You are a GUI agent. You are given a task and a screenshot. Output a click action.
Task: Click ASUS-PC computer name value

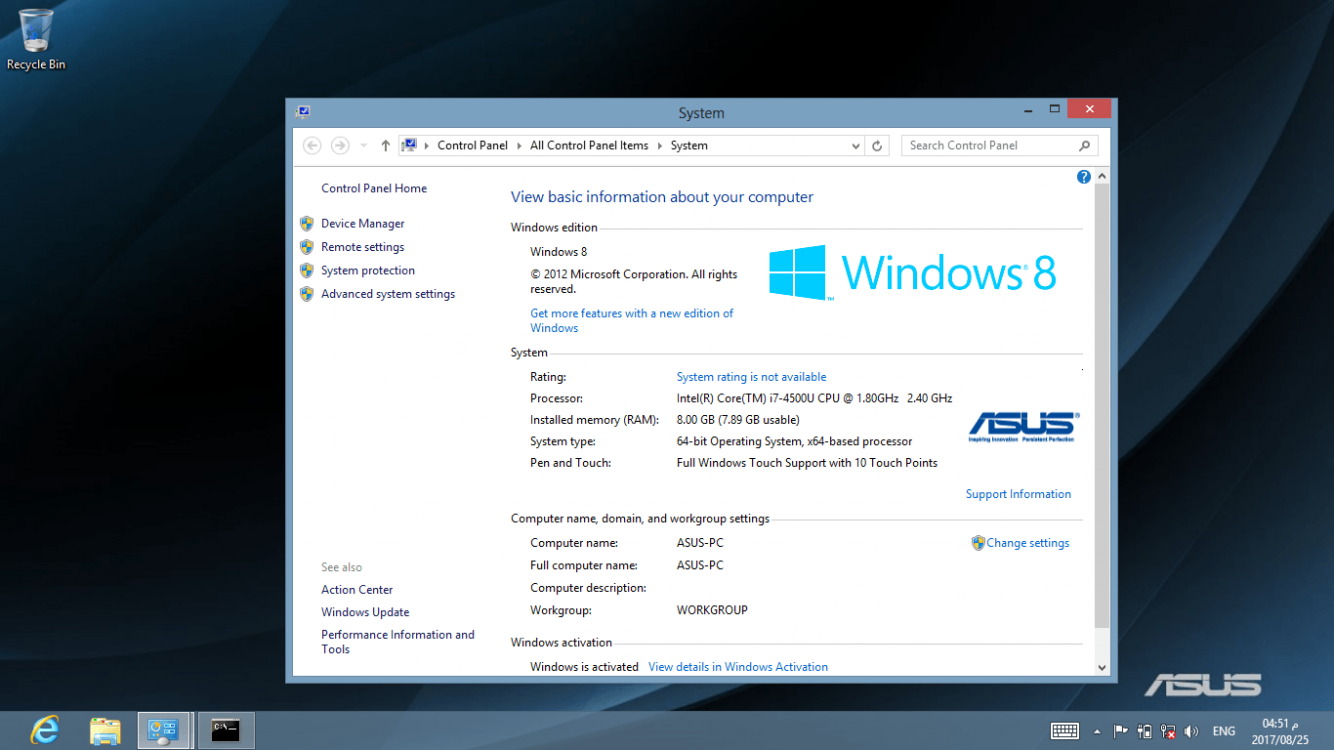point(700,543)
